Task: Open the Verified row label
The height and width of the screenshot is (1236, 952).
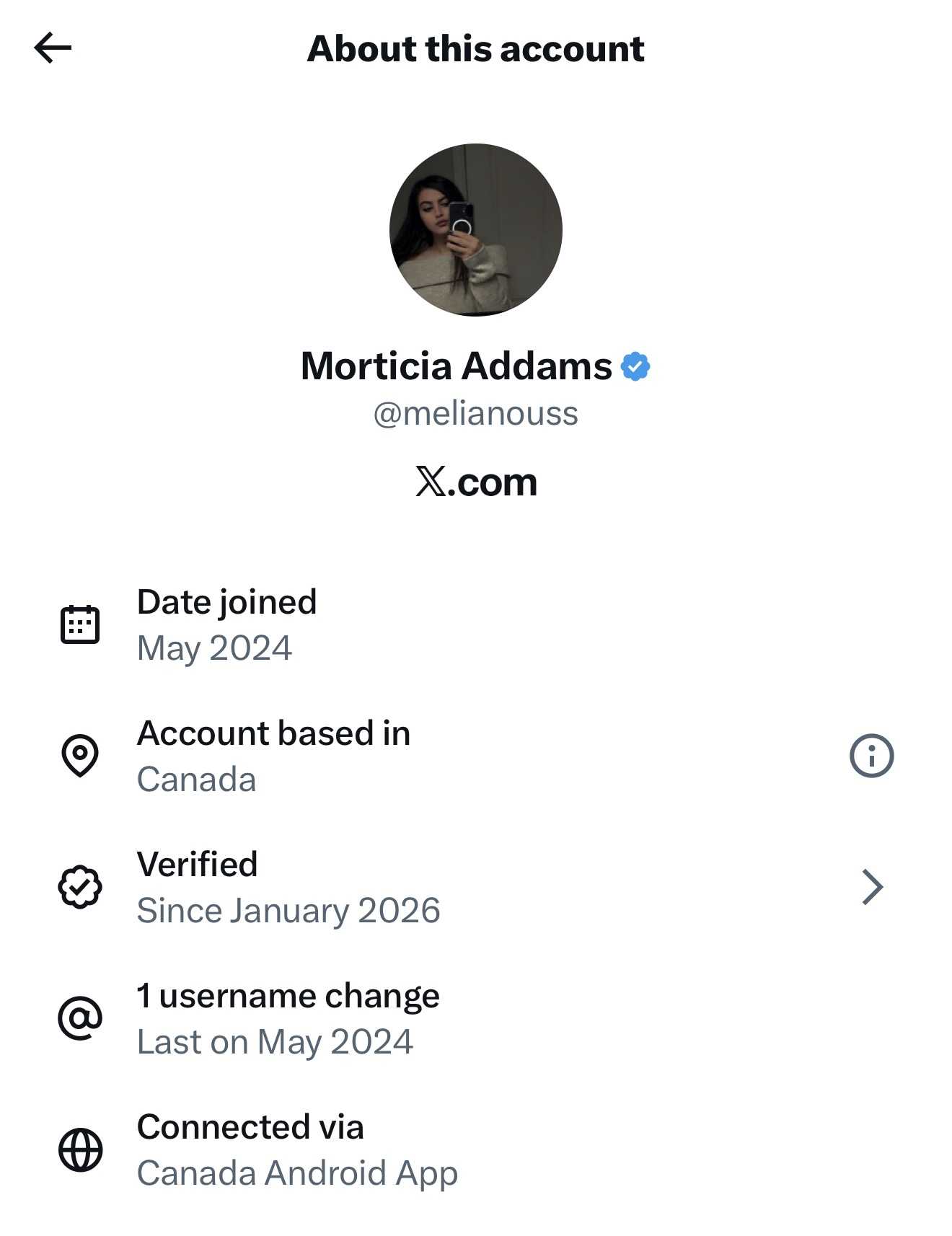Action: [197, 865]
